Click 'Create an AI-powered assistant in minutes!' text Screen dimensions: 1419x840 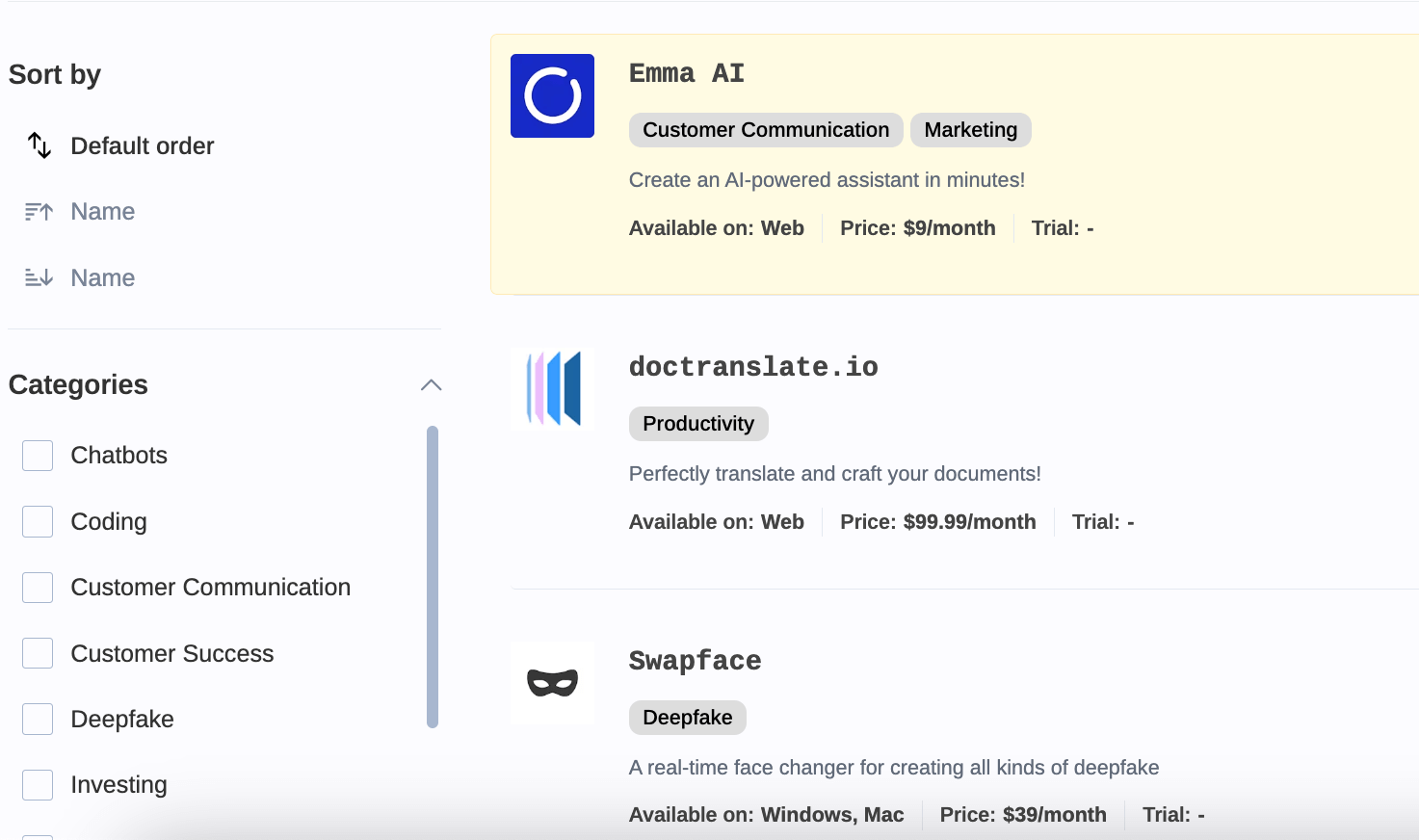[x=827, y=180]
